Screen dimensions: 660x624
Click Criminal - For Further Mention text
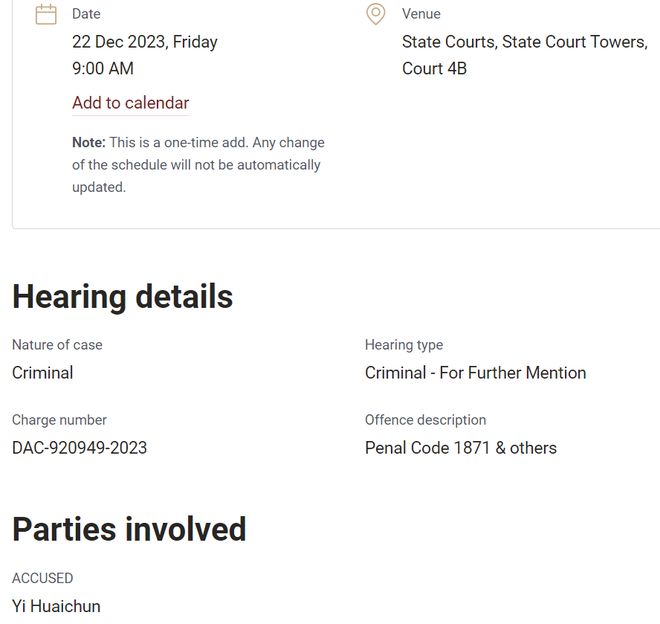coord(475,373)
